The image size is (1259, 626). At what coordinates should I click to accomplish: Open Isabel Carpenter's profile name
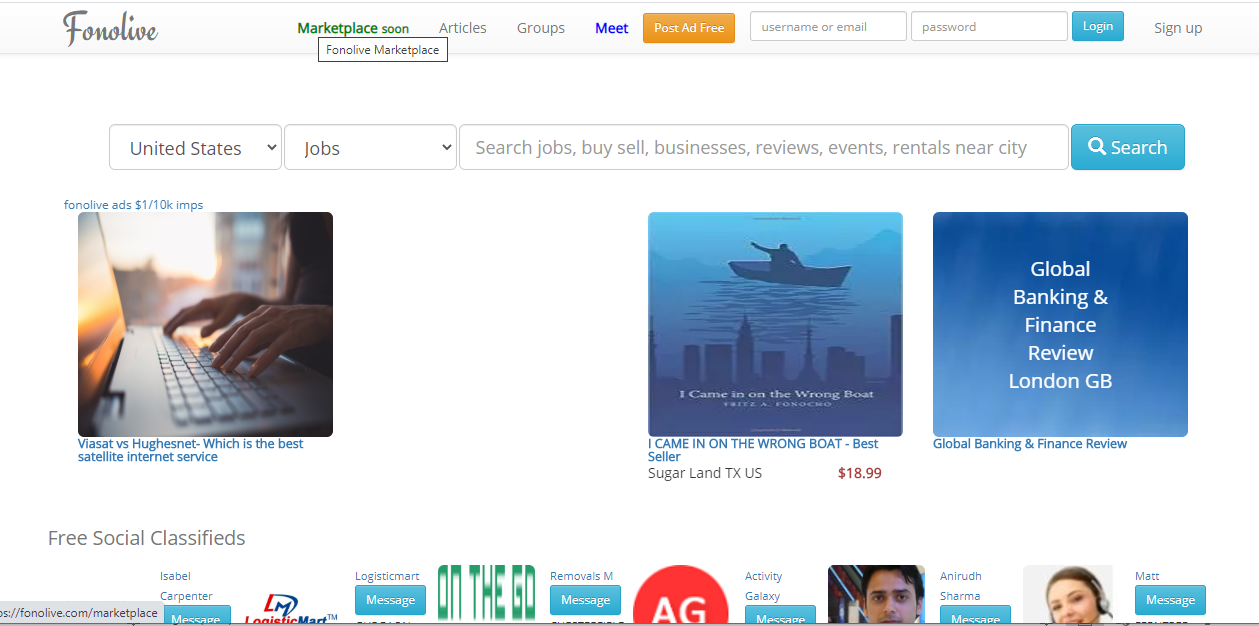click(x=186, y=586)
